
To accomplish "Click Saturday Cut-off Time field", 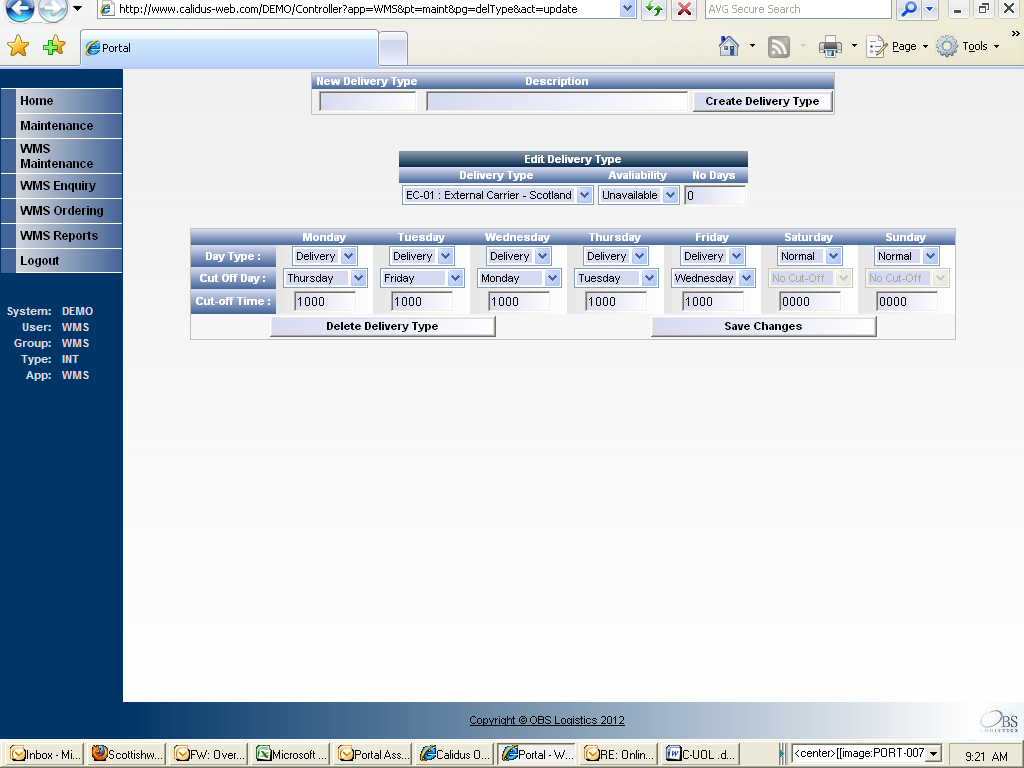I will point(810,302).
